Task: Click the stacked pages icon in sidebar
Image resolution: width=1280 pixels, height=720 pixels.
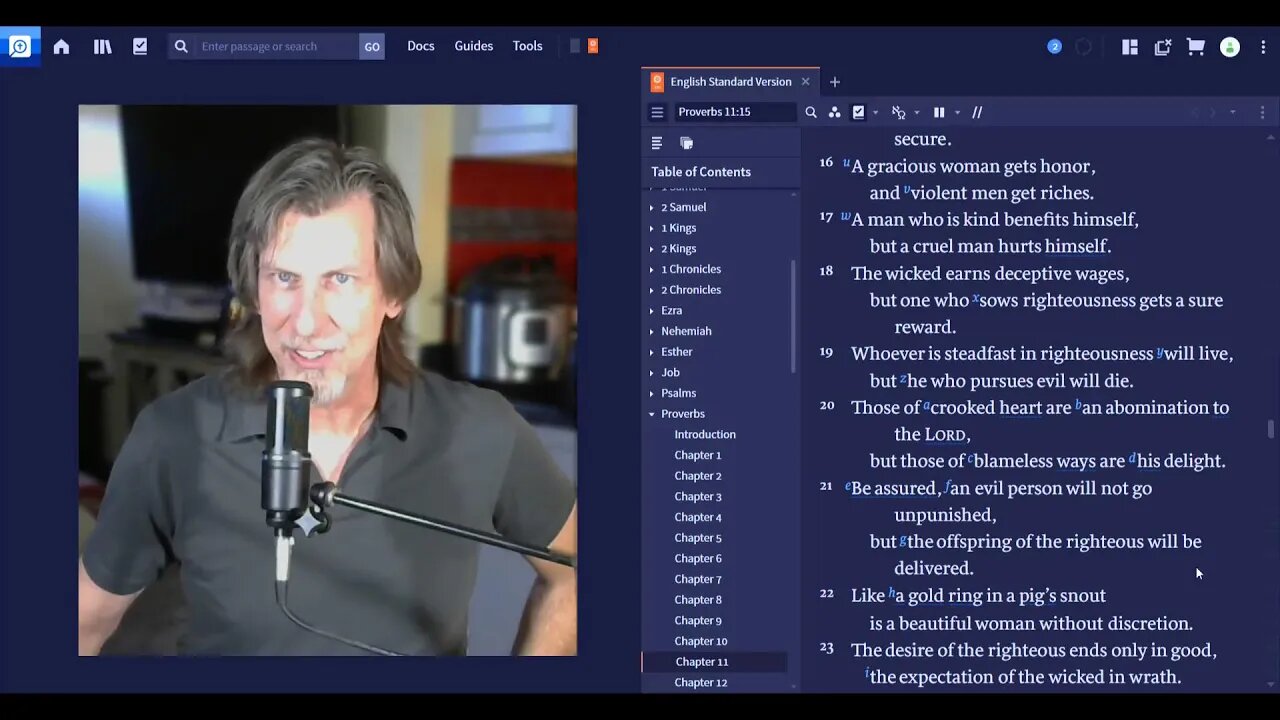Action: click(x=686, y=143)
